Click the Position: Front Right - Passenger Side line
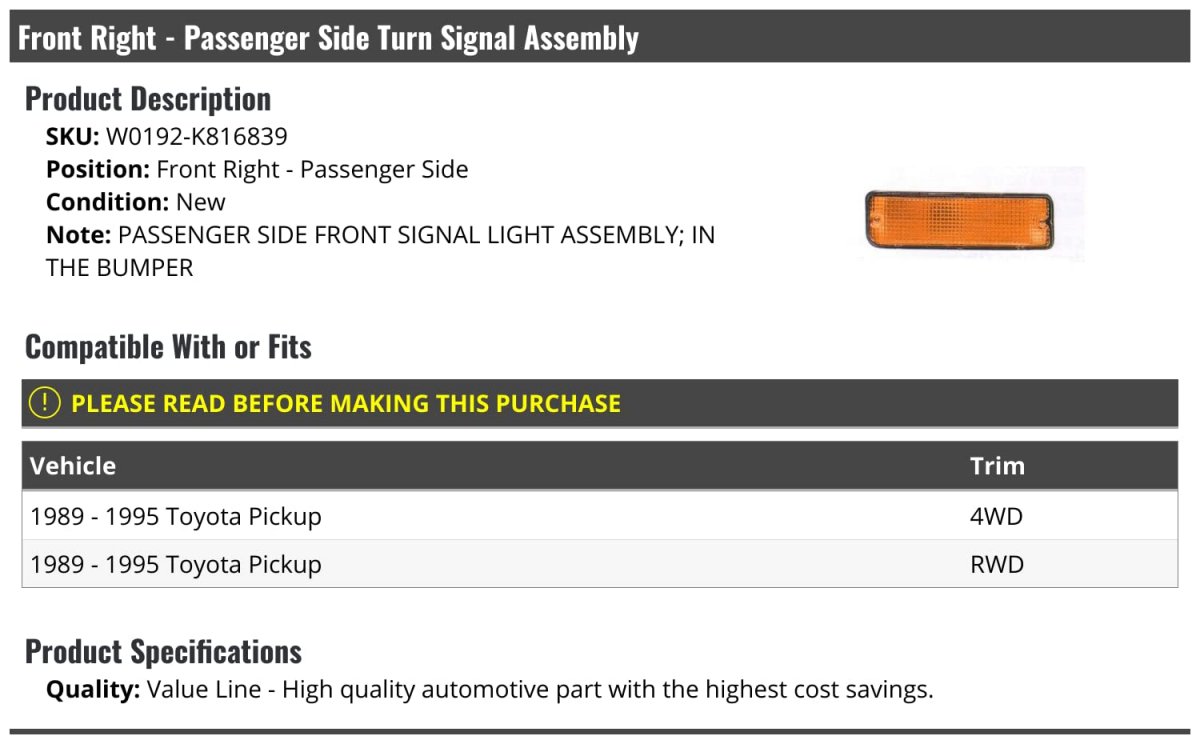1200x744 pixels. coord(257,170)
